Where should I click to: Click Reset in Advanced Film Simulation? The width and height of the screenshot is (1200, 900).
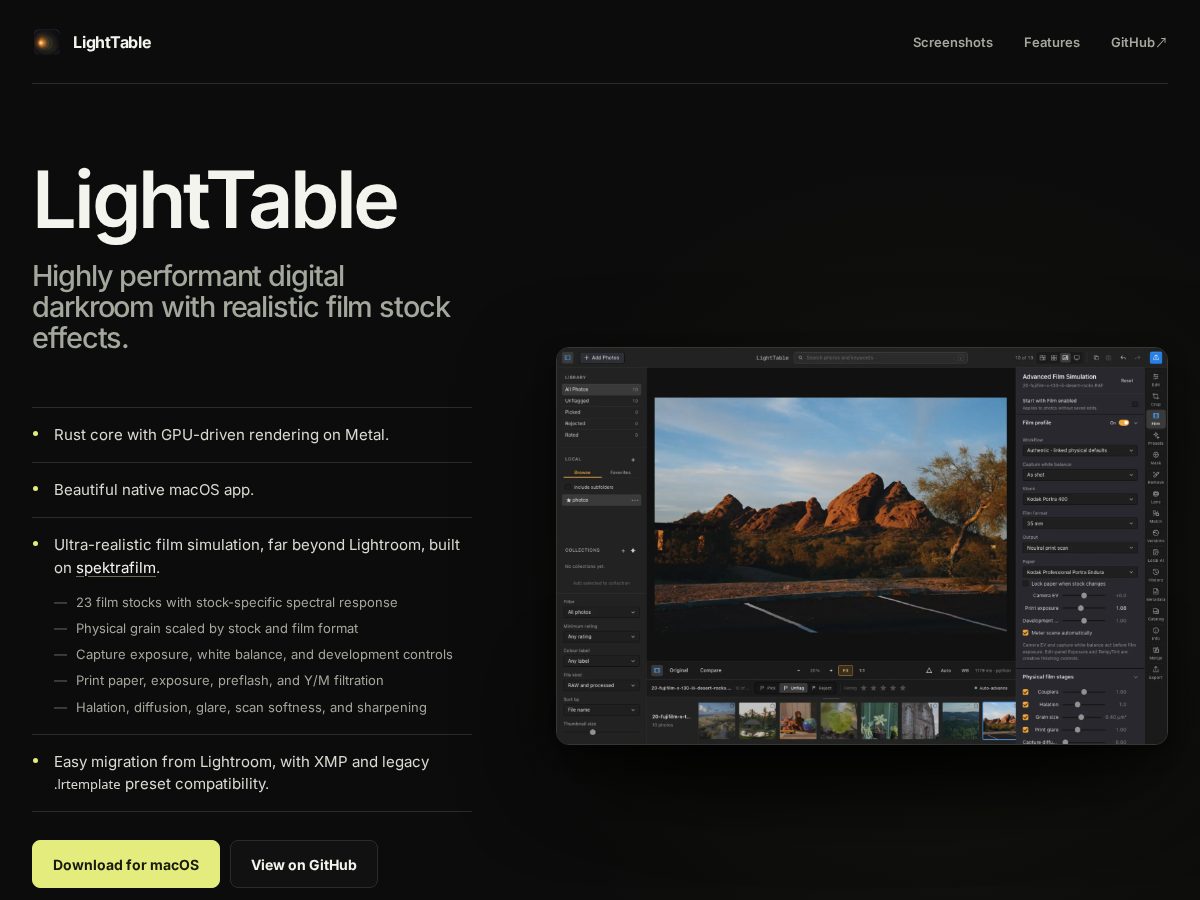(1127, 380)
